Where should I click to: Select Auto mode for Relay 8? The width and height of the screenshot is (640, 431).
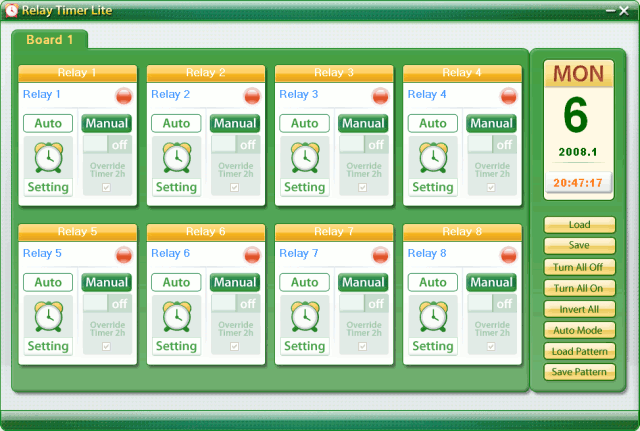(x=433, y=282)
